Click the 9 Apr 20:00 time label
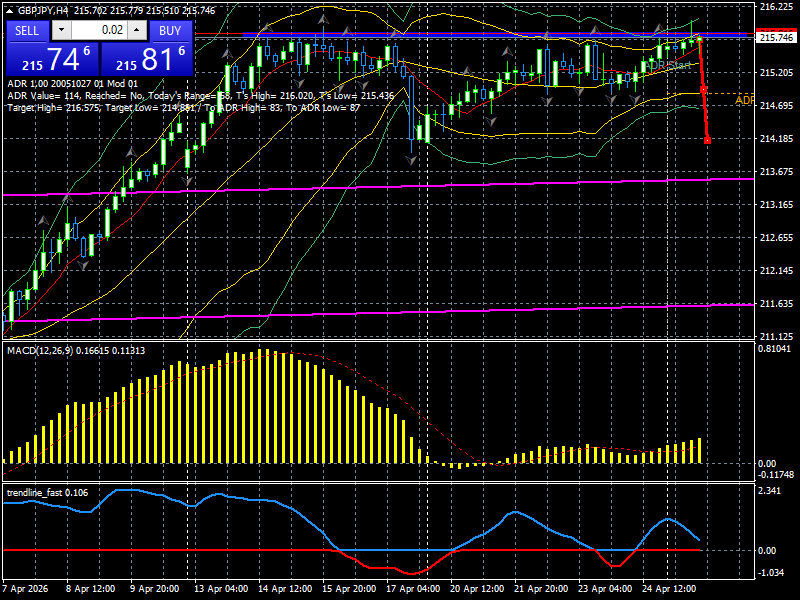Screen dimensions: 800x600 [155, 589]
